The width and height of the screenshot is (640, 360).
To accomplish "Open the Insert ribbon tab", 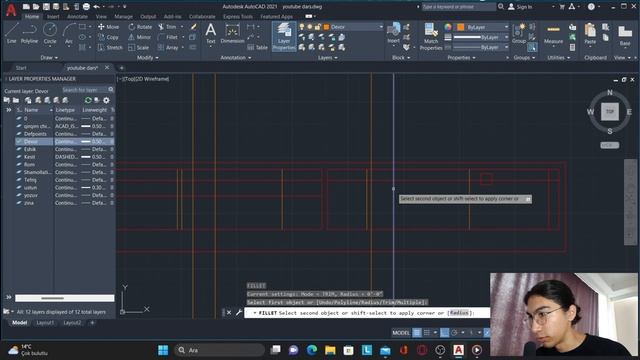I will pos(53,17).
